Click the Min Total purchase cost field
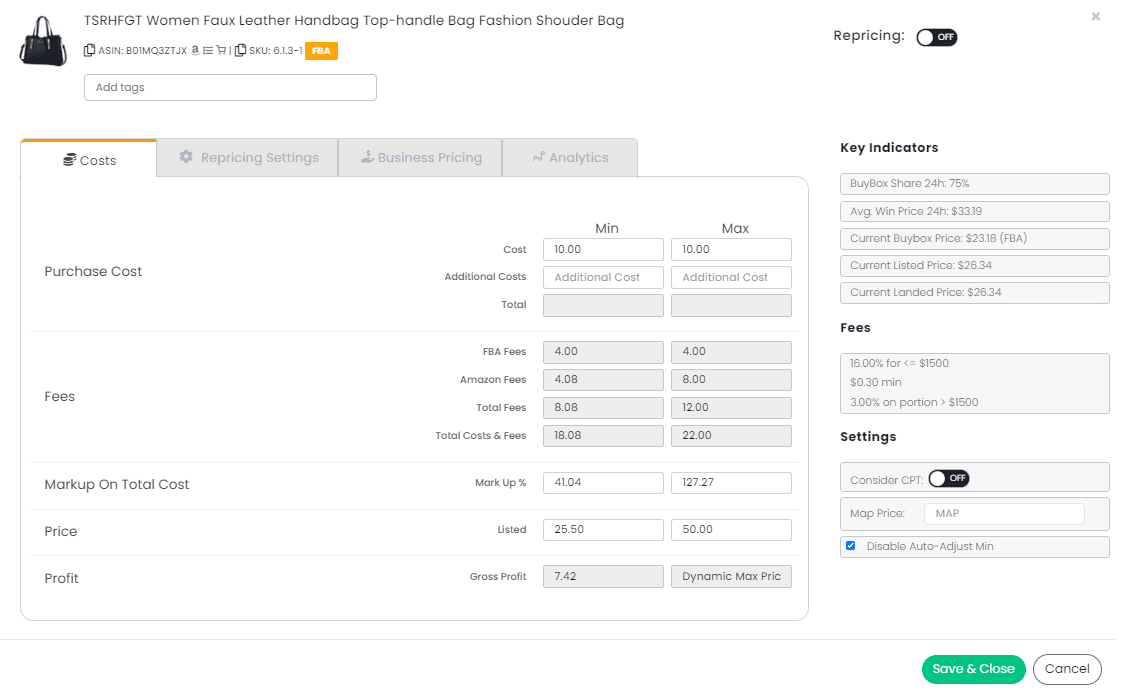1126x696 pixels. click(603, 305)
